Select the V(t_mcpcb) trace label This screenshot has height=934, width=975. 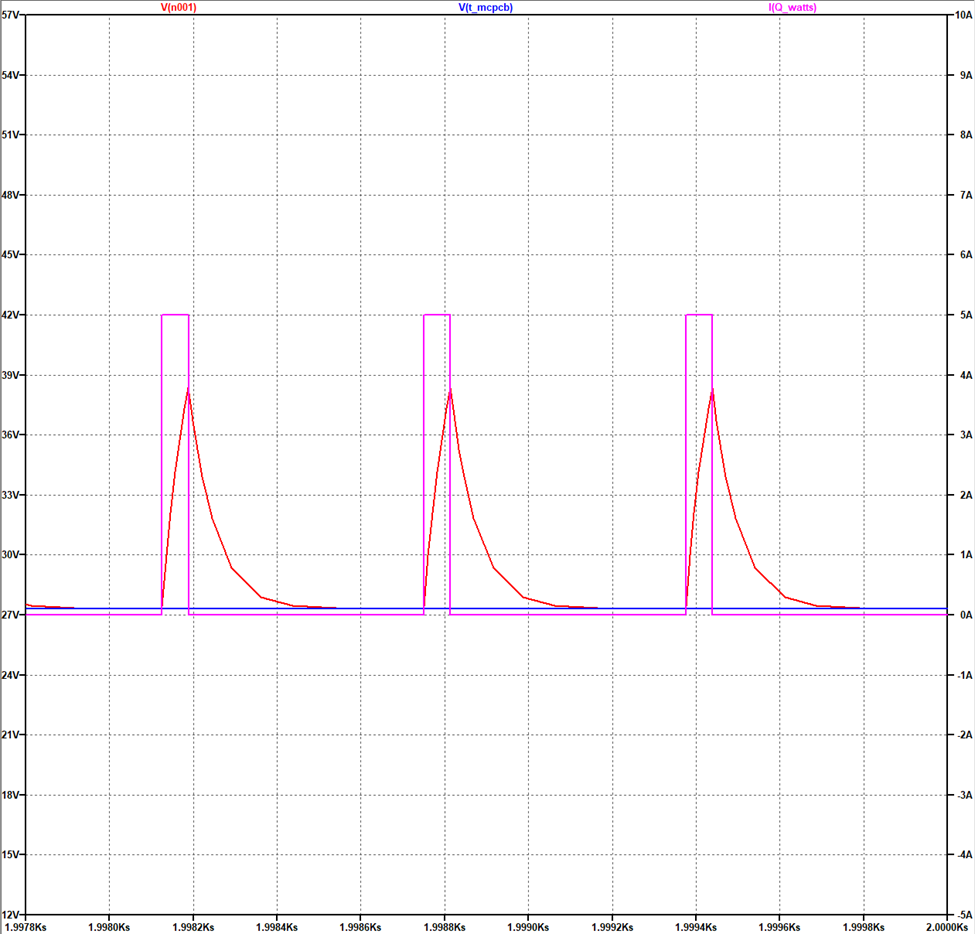[x=485, y=7]
